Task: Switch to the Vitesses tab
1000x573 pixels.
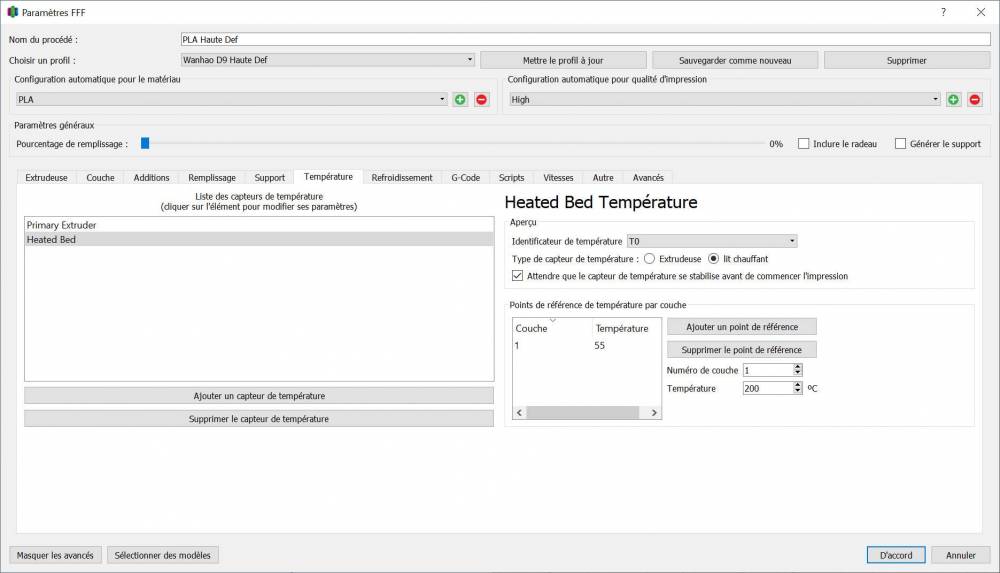Action: pos(558,177)
